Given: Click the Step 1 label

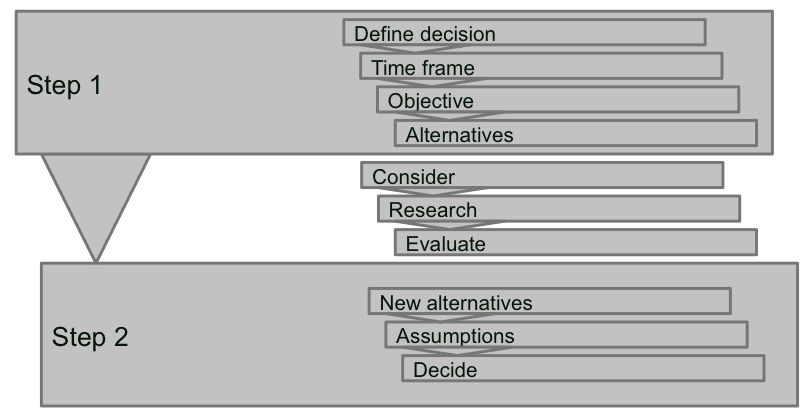Looking at the screenshot, I should pos(64,85).
